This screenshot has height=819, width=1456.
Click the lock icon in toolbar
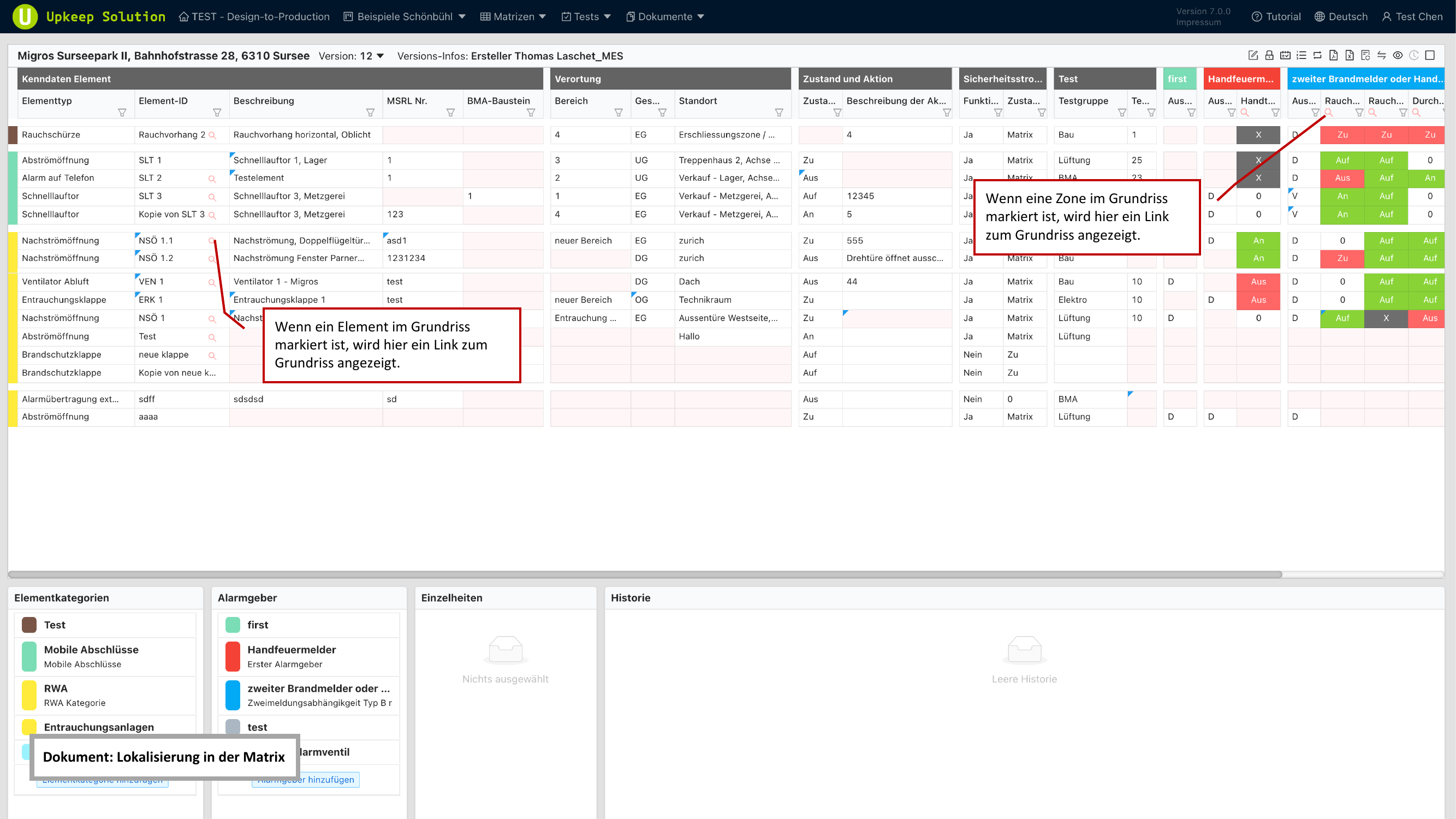1269,55
